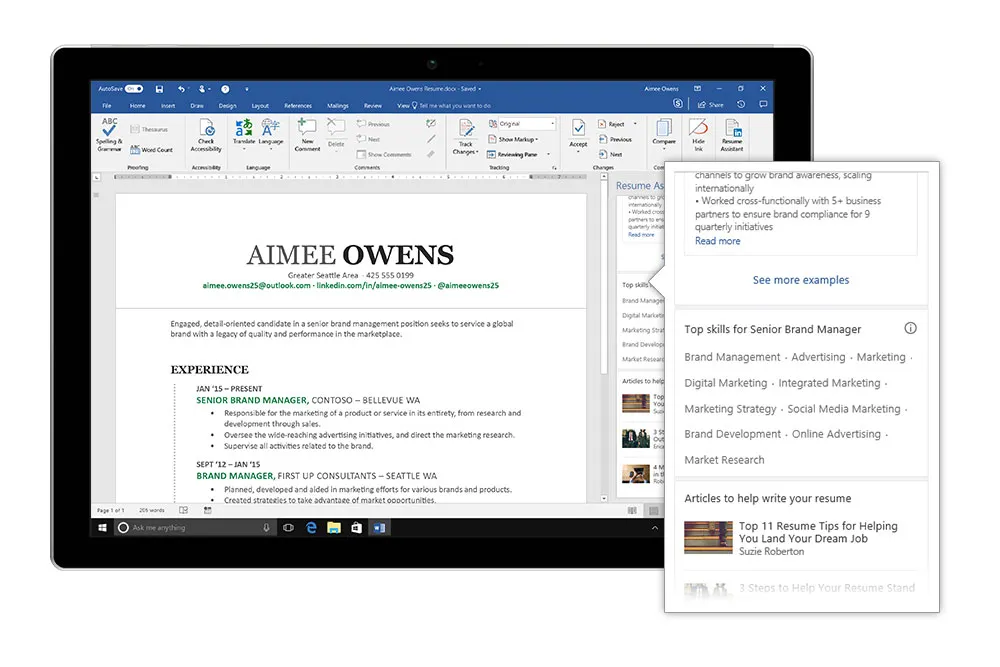Expand the Show Markup dropdown
The height and width of the screenshot is (667, 1000).
pyautogui.click(x=517, y=139)
